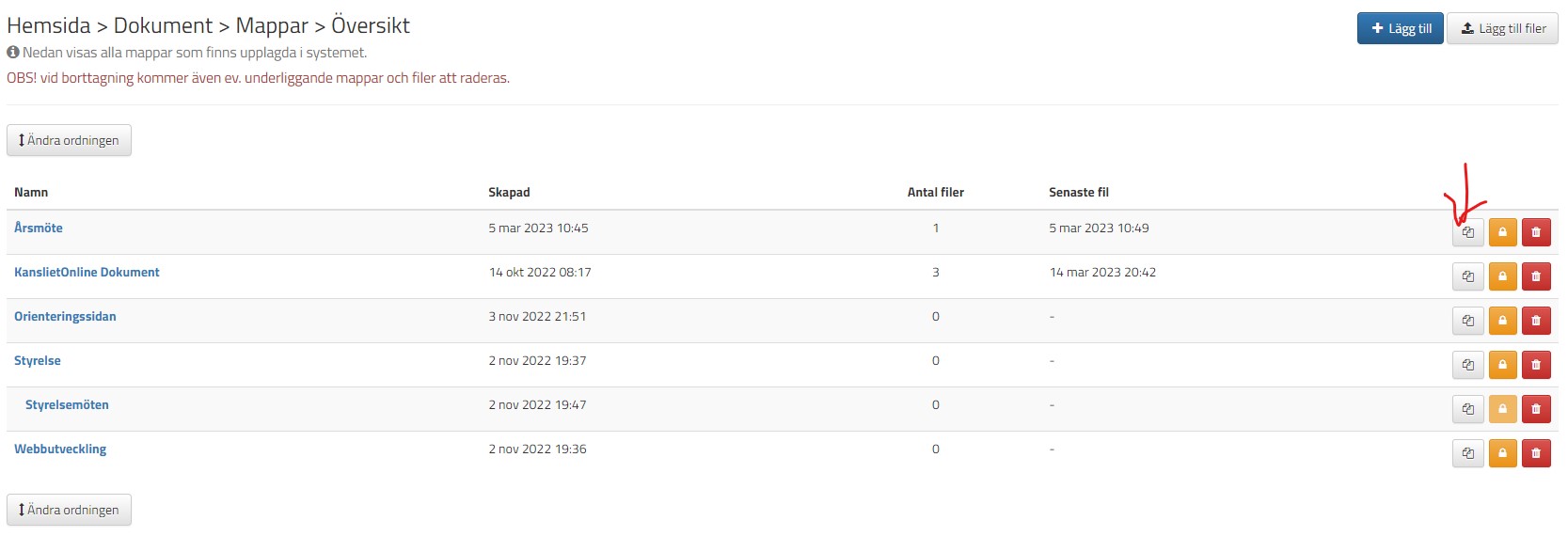
Task: Click the trash icon on the Årsmöte row
Action: [x=1536, y=232]
